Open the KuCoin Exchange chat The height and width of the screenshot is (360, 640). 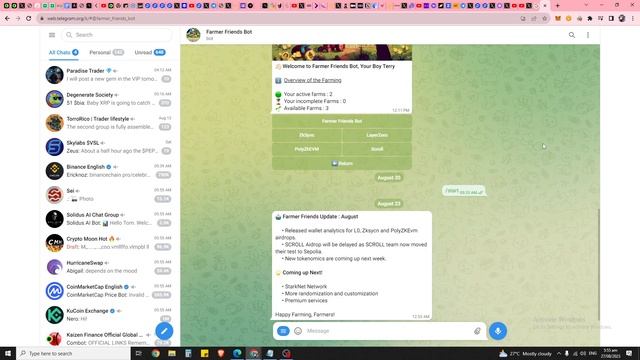(x=109, y=315)
